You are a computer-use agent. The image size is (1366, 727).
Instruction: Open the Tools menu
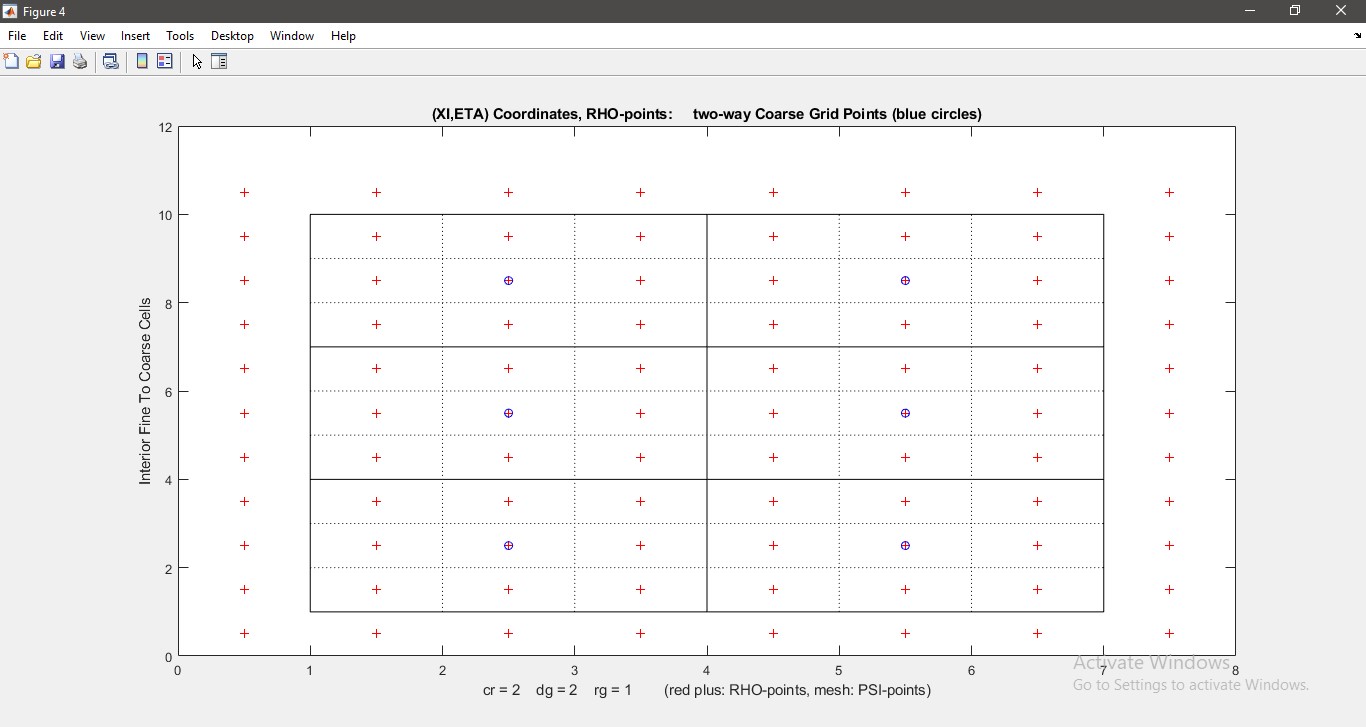(180, 36)
